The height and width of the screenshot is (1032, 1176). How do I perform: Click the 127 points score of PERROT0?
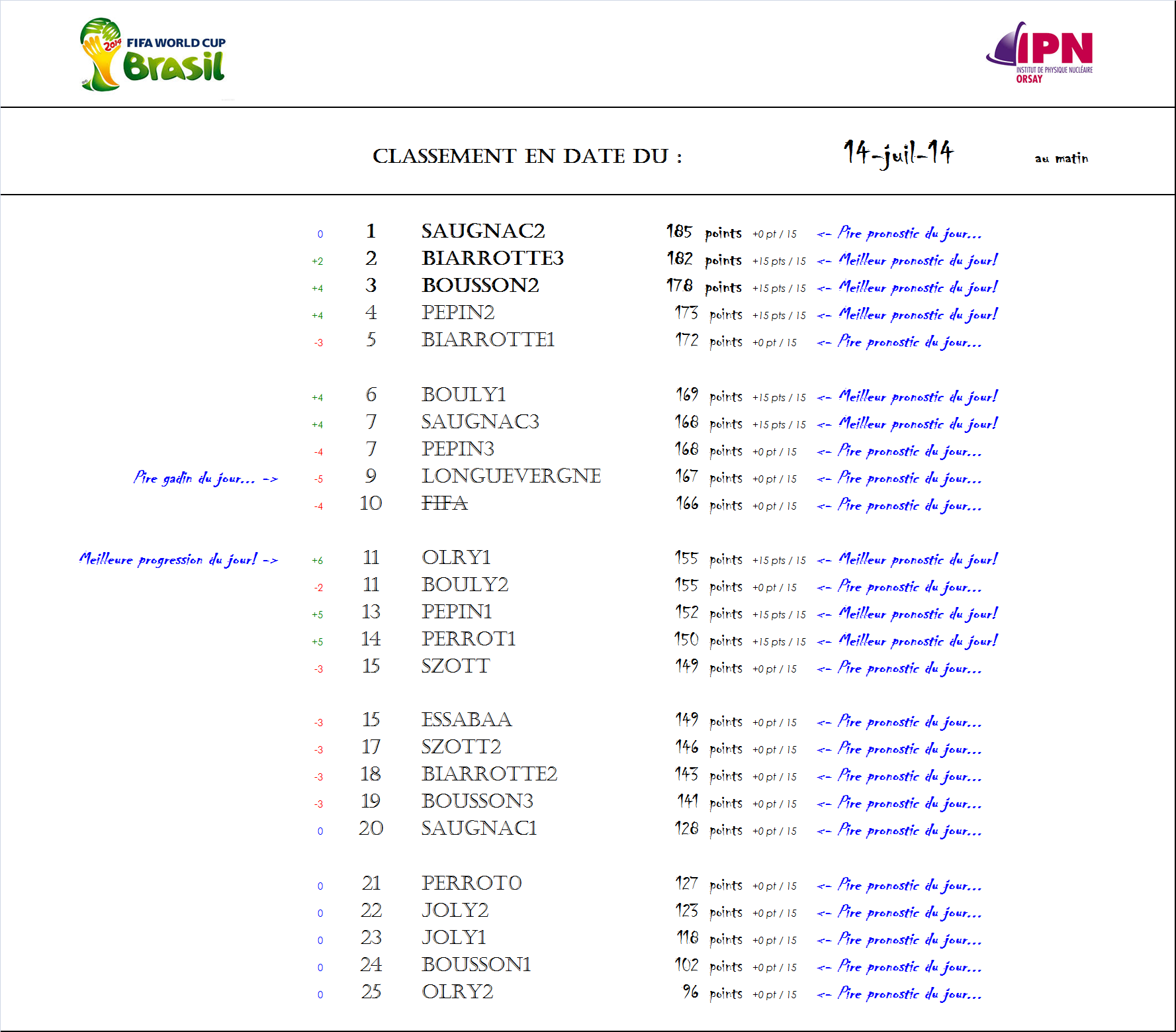(x=708, y=884)
